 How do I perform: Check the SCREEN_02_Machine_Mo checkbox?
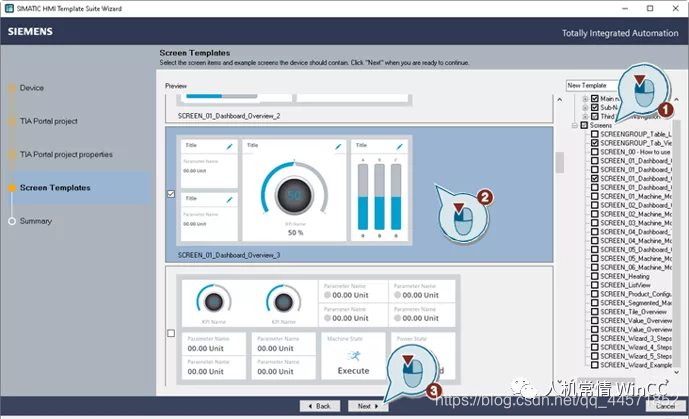[x=595, y=214]
